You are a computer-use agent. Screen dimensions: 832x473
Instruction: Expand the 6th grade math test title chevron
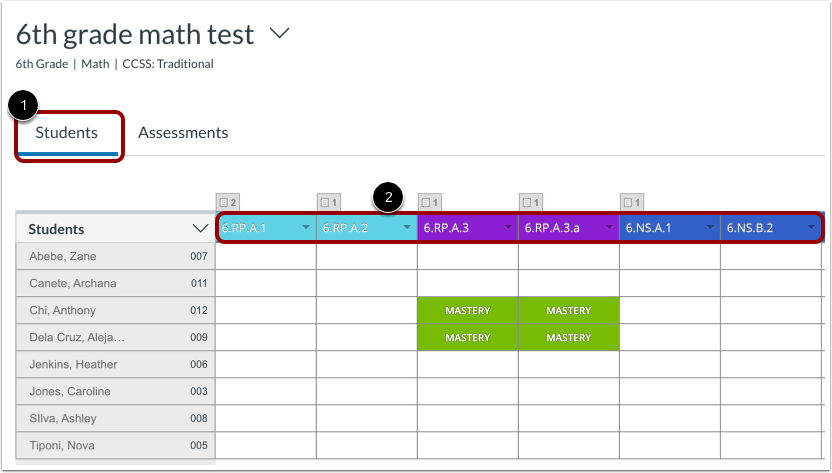(x=279, y=33)
